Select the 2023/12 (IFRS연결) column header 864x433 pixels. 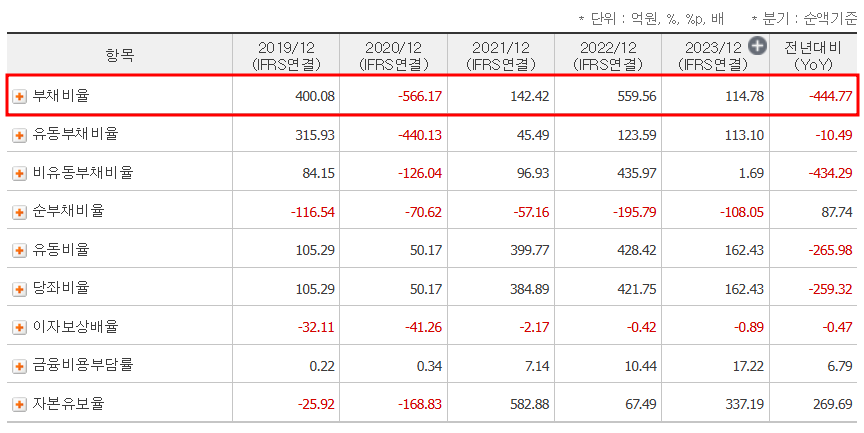click(715, 55)
